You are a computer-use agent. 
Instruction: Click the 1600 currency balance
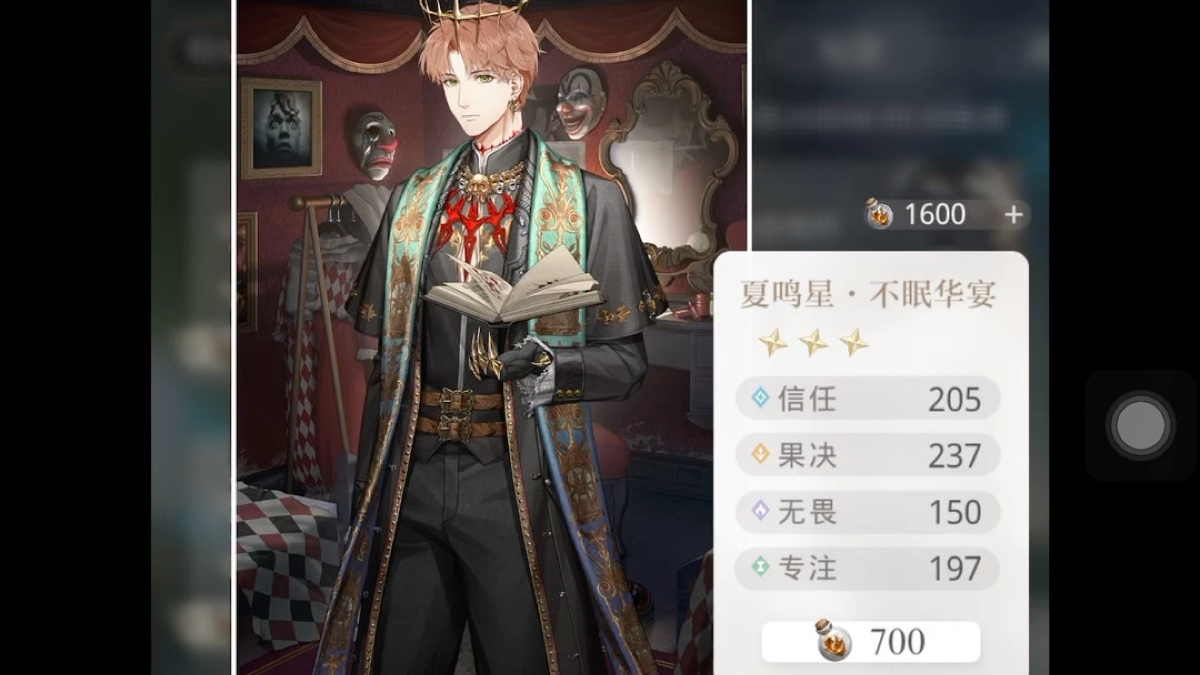pyautogui.click(x=935, y=214)
